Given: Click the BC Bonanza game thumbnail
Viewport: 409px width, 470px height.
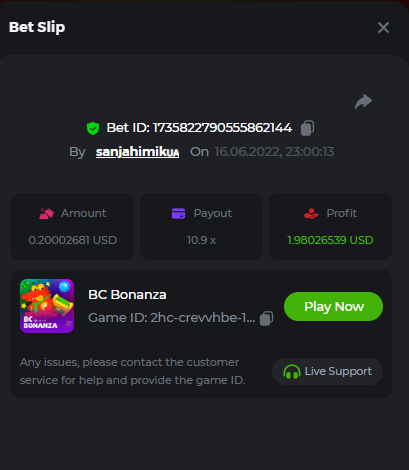Looking at the screenshot, I should 47,306.
